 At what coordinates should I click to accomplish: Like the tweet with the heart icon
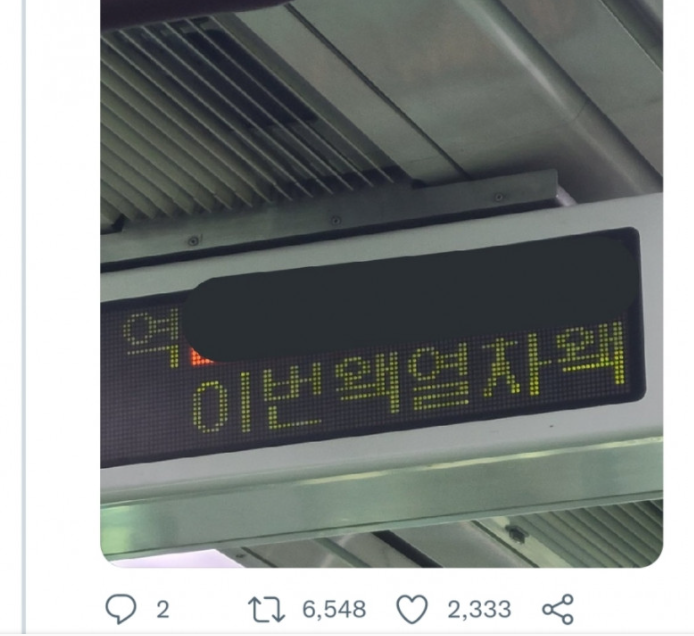(411, 608)
